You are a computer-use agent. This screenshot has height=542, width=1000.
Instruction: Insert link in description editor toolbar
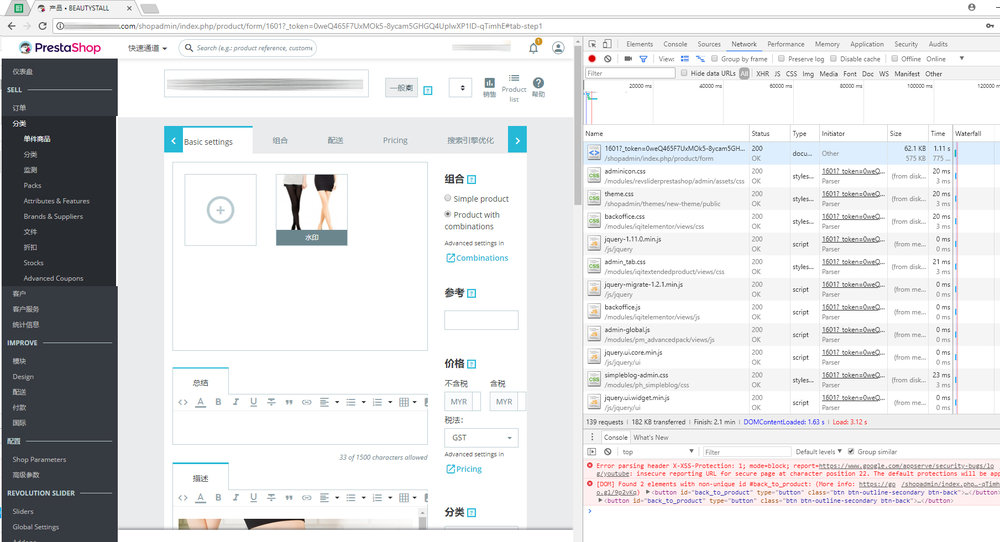(x=307, y=497)
